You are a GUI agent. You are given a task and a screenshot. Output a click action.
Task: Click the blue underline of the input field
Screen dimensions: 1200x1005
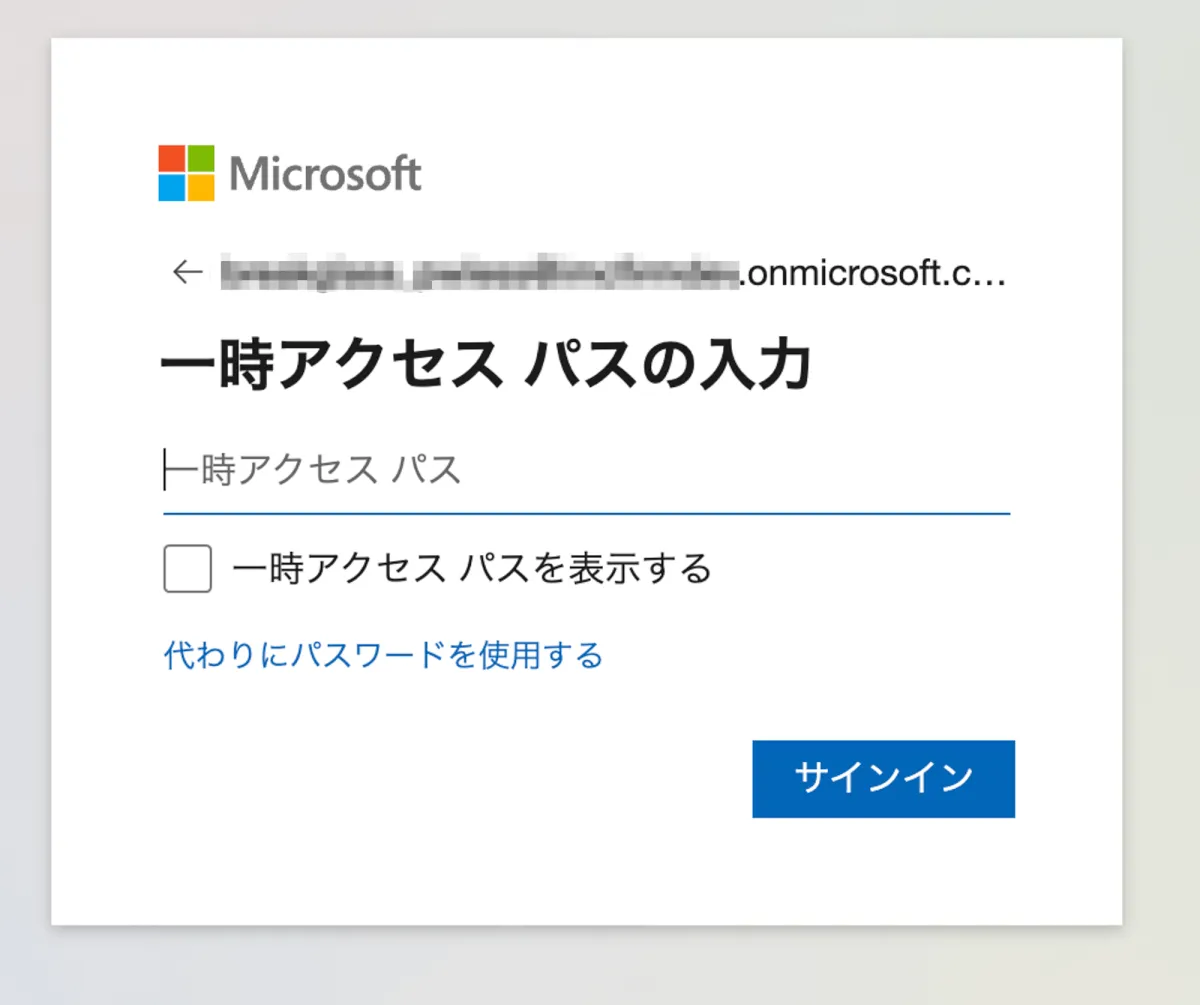coord(586,513)
